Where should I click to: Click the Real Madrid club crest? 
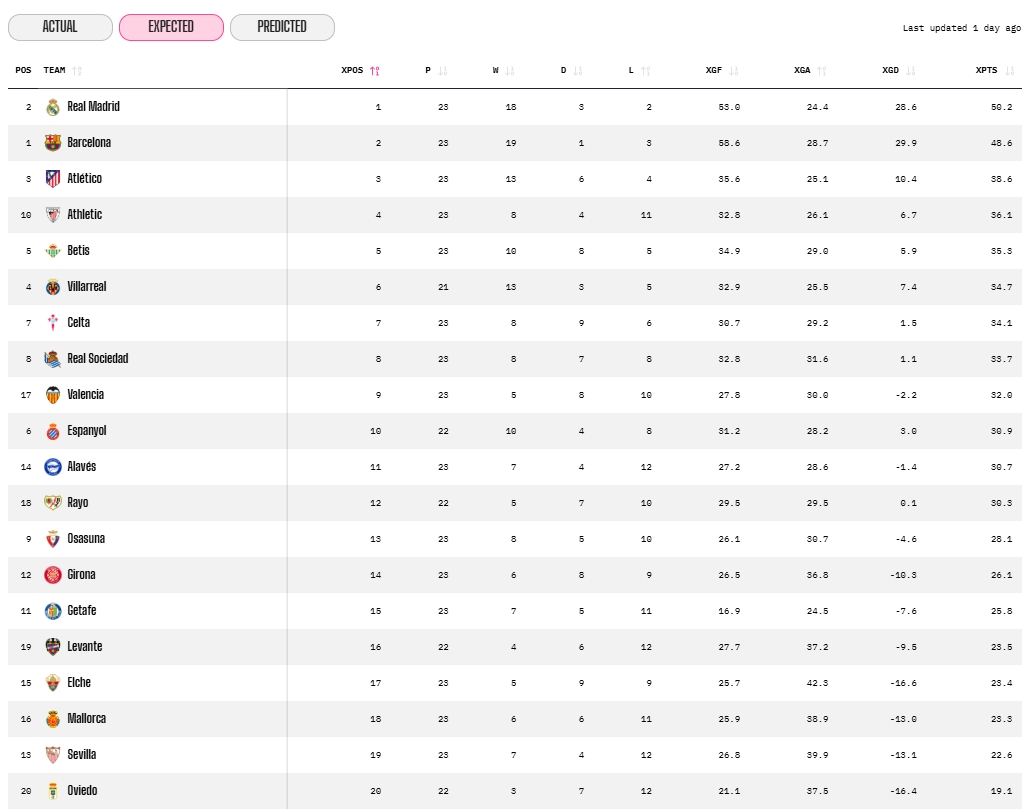click(53, 107)
